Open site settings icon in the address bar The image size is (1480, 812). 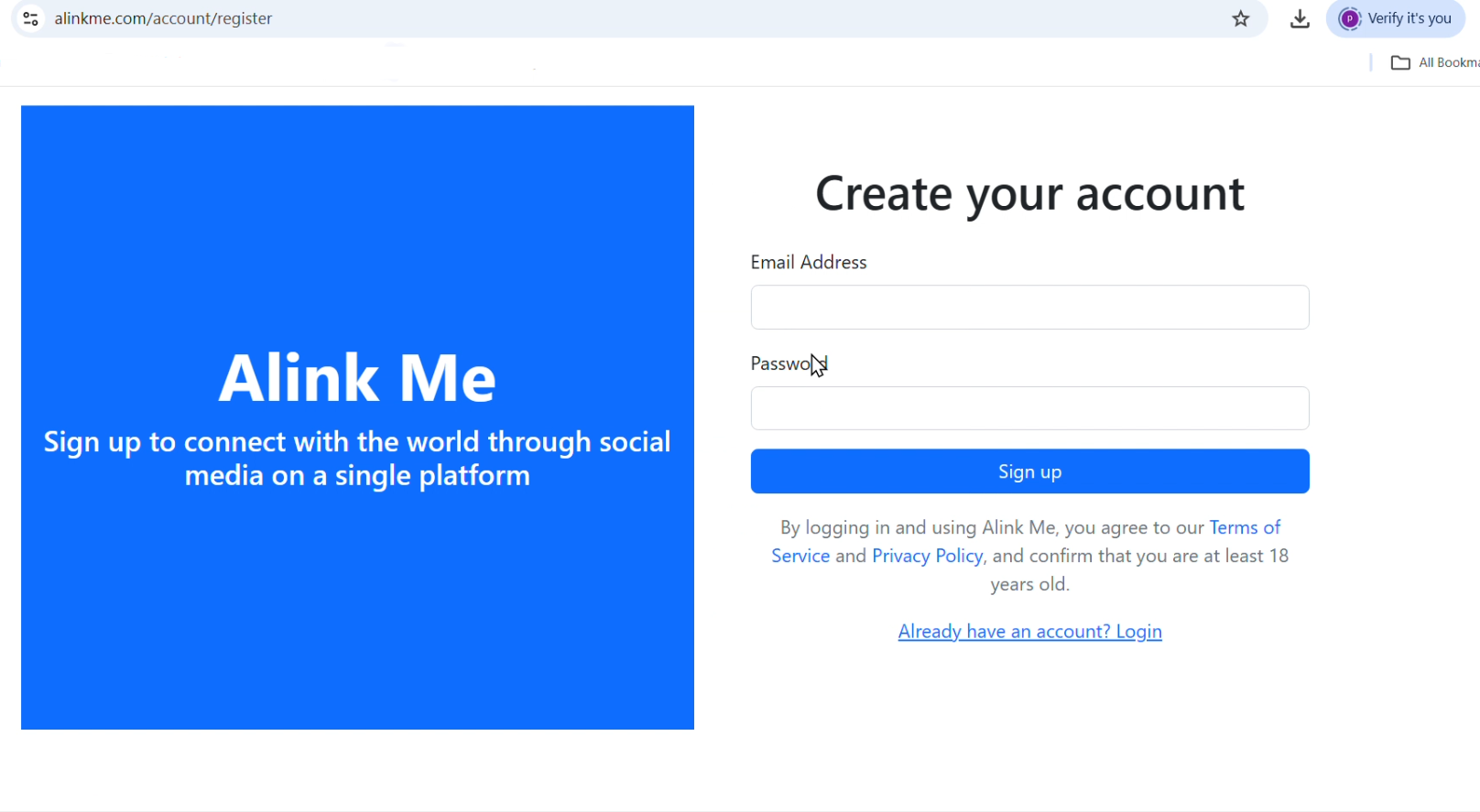coord(30,18)
